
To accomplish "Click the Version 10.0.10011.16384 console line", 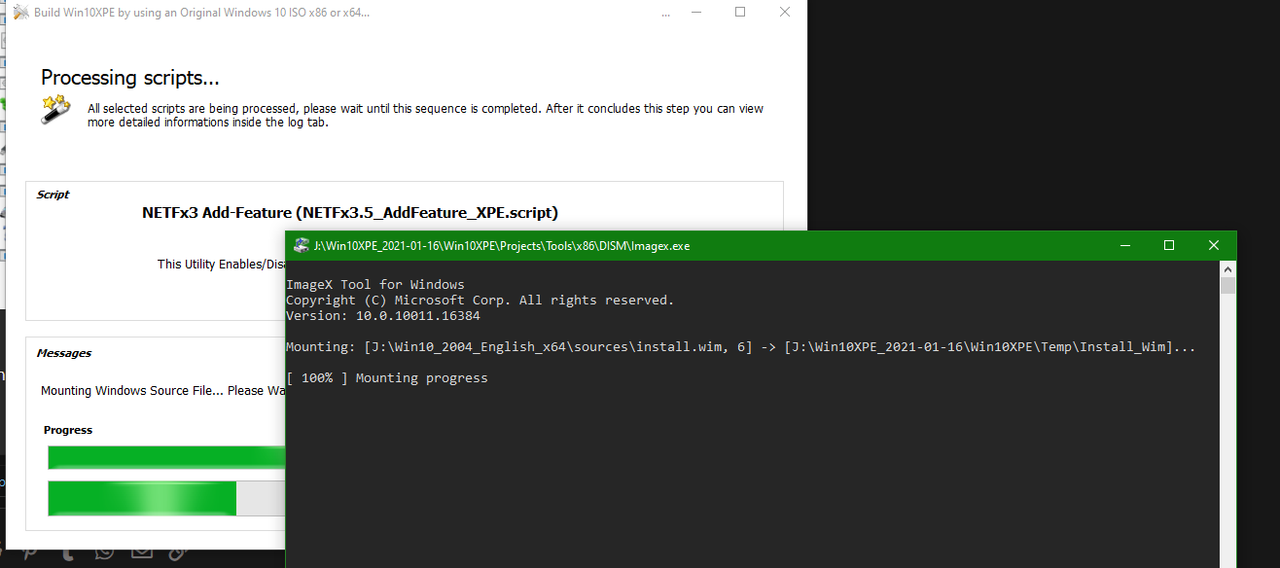I will point(383,316).
